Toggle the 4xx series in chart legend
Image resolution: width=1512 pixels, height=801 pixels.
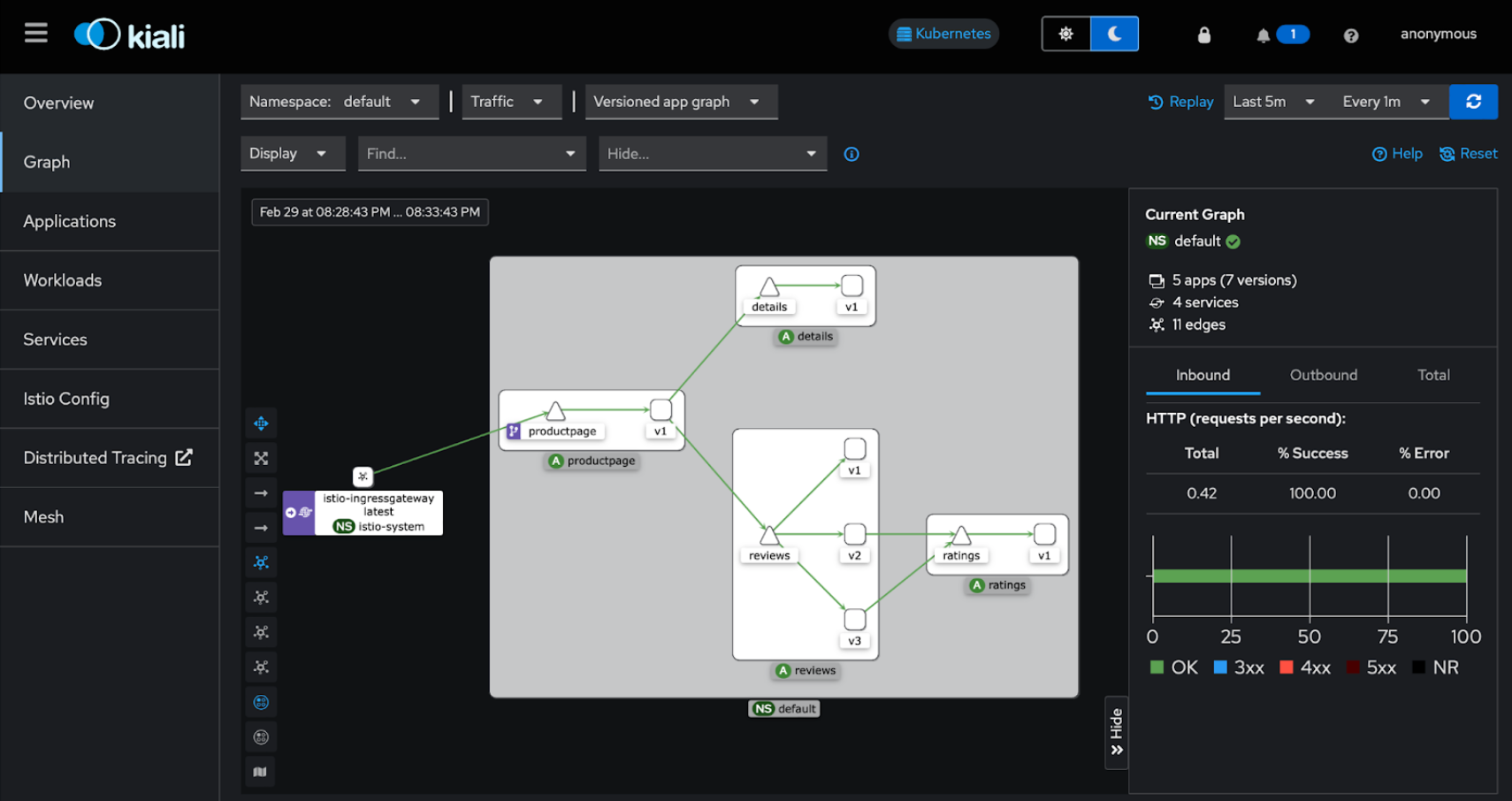coord(1305,667)
